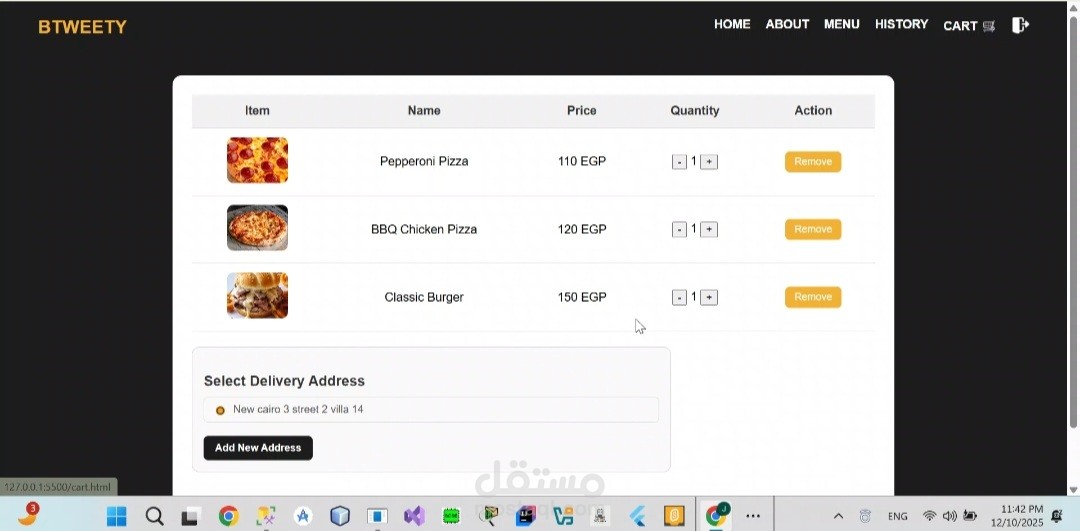Expand hidden system tray icons chevron
The height and width of the screenshot is (531, 1080).
(838, 516)
